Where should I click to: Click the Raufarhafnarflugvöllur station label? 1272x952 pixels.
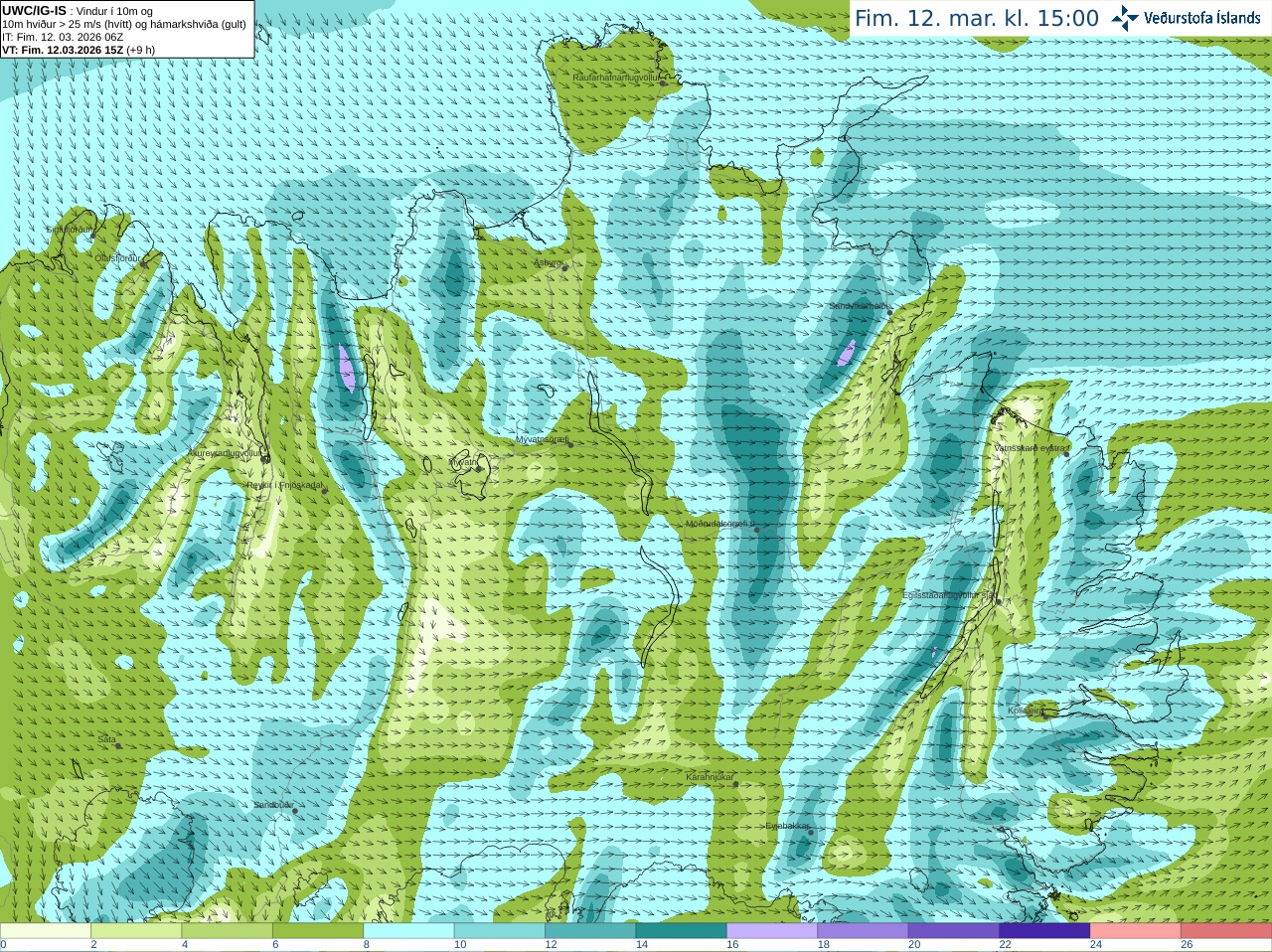tap(616, 77)
